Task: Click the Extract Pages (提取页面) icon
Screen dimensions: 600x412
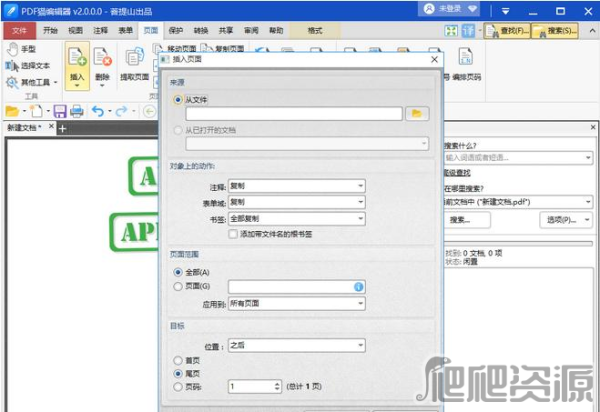Action: [x=134, y=64]
